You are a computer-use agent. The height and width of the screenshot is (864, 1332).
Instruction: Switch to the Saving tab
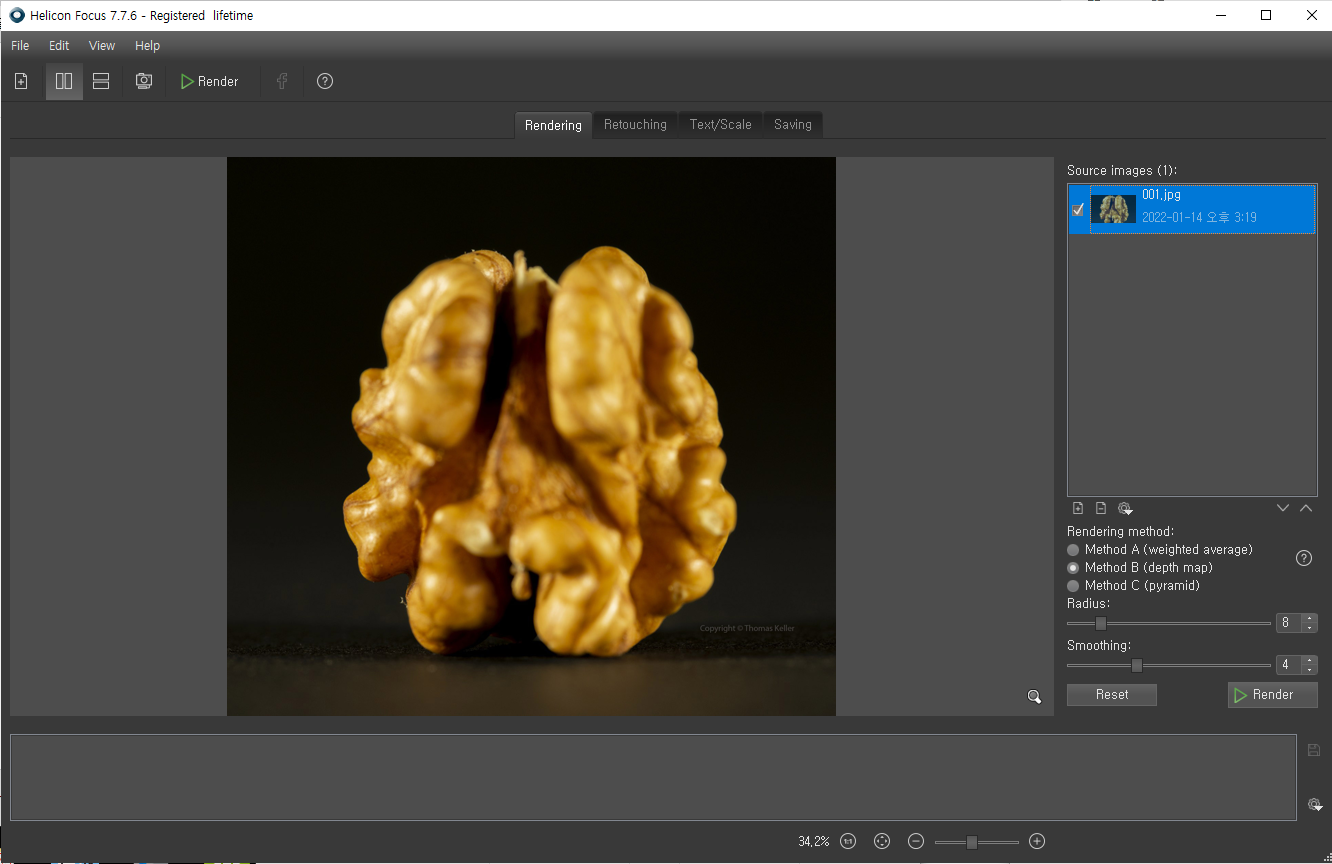[x=793, y=125]
